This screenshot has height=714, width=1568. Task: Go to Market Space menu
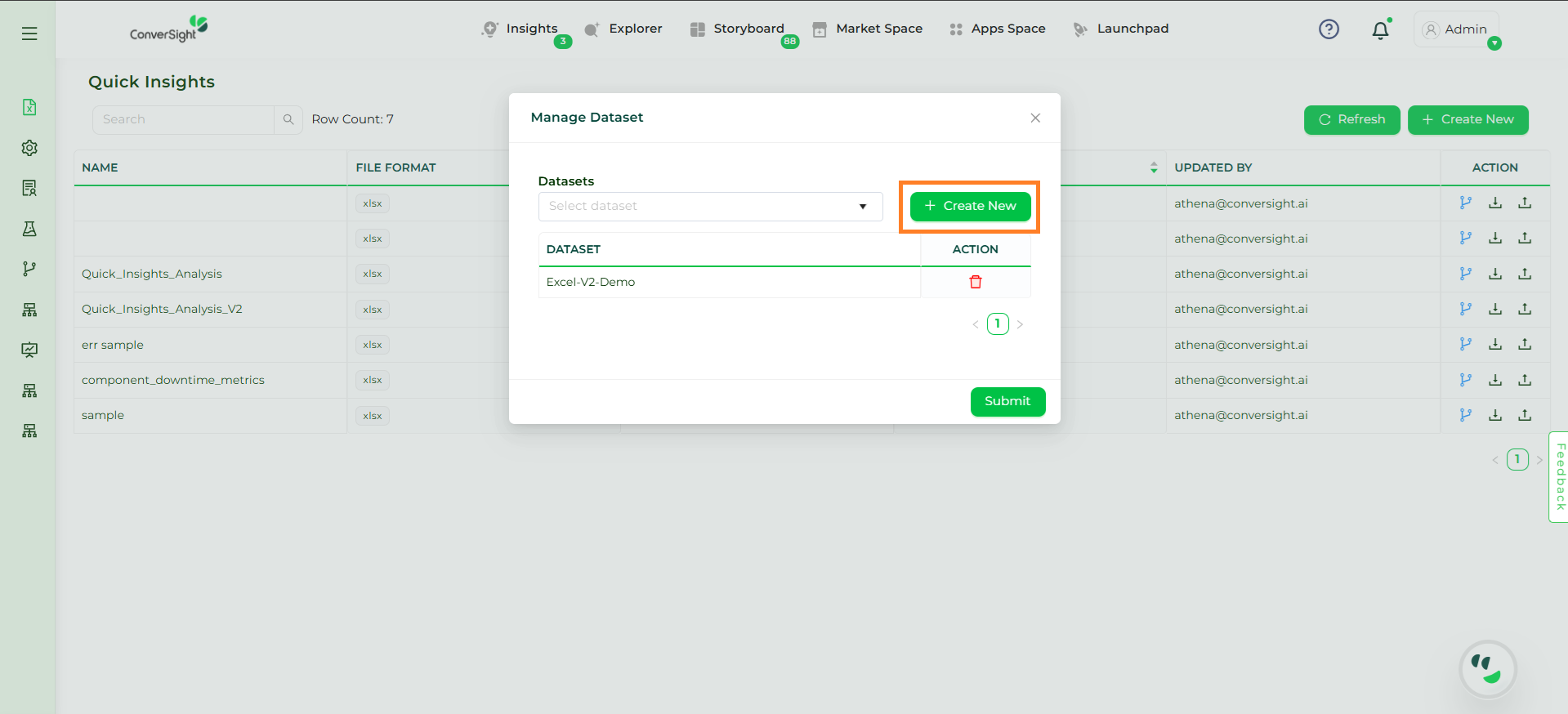[x=867, y=29]
